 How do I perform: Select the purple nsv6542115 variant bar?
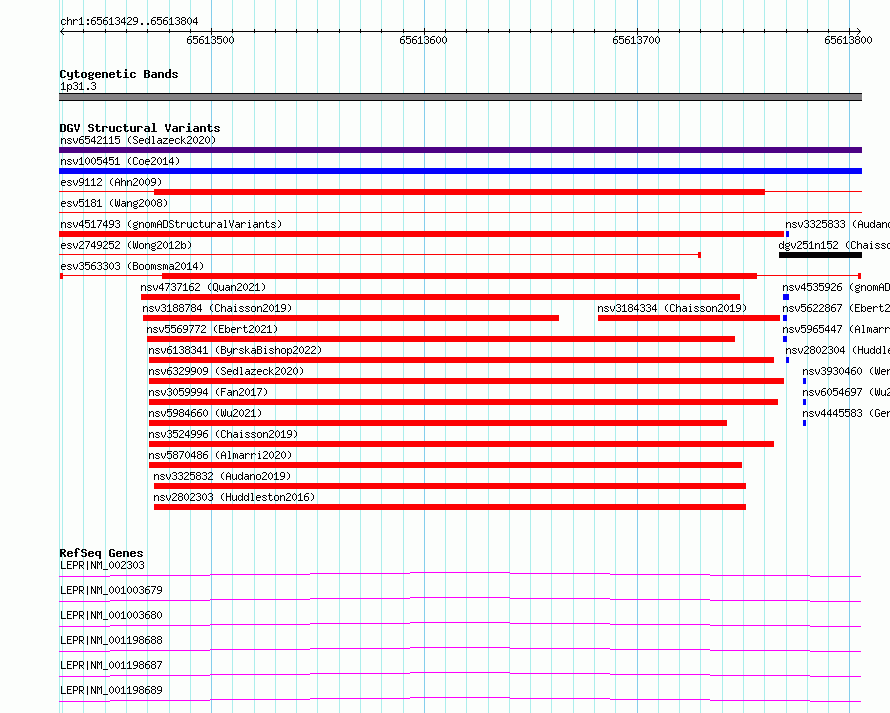coord(460,150)
